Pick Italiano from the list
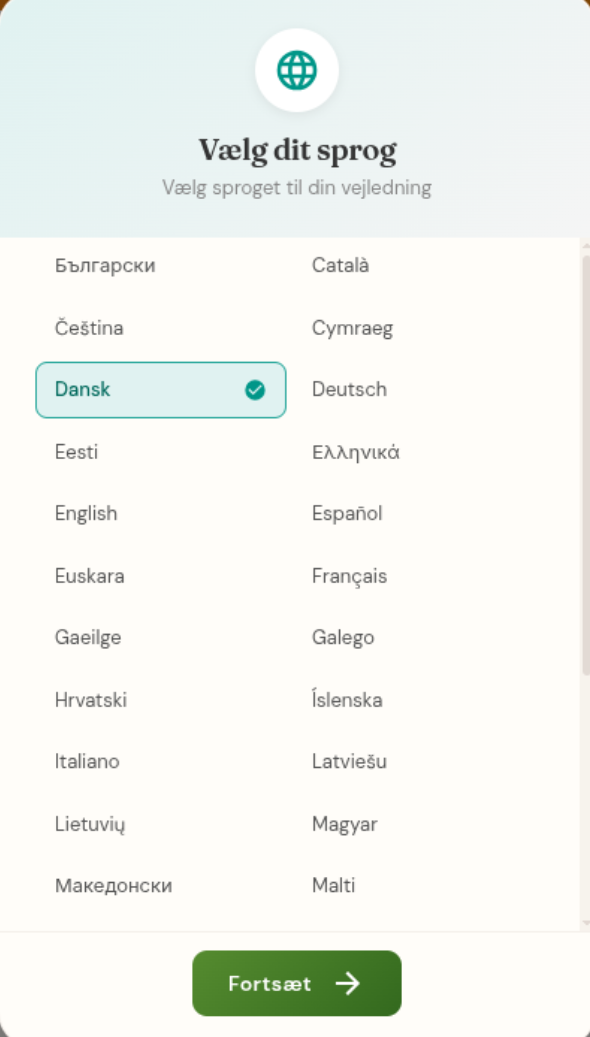590x1037 pixels. click(161, 762)
